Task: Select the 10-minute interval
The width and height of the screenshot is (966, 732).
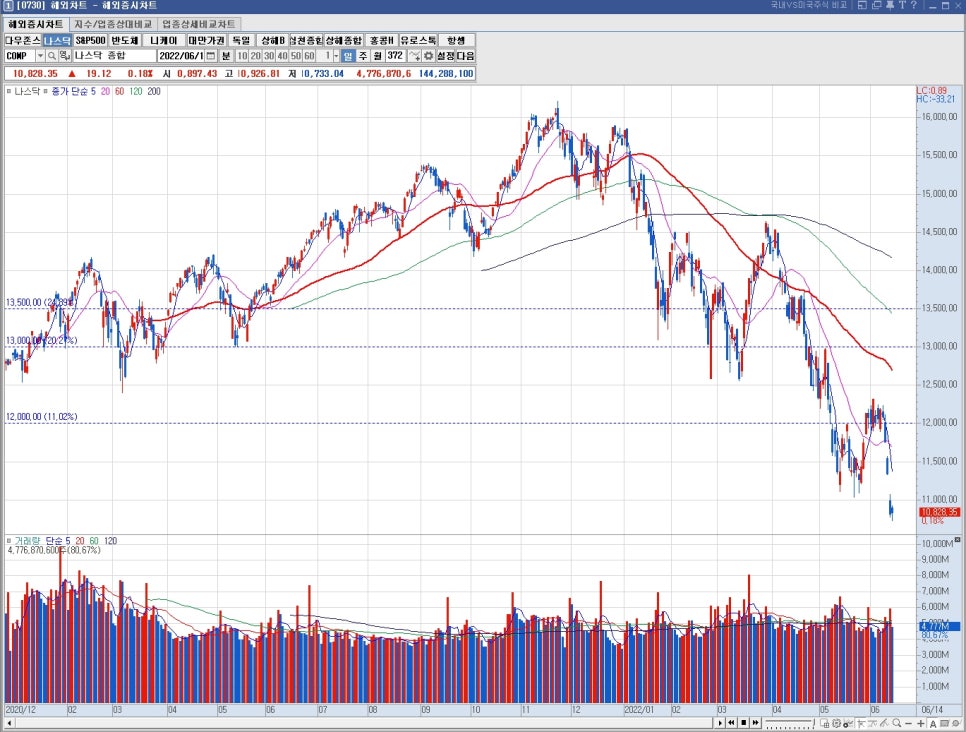Action: pyautogui.click(x=242, y=56)
